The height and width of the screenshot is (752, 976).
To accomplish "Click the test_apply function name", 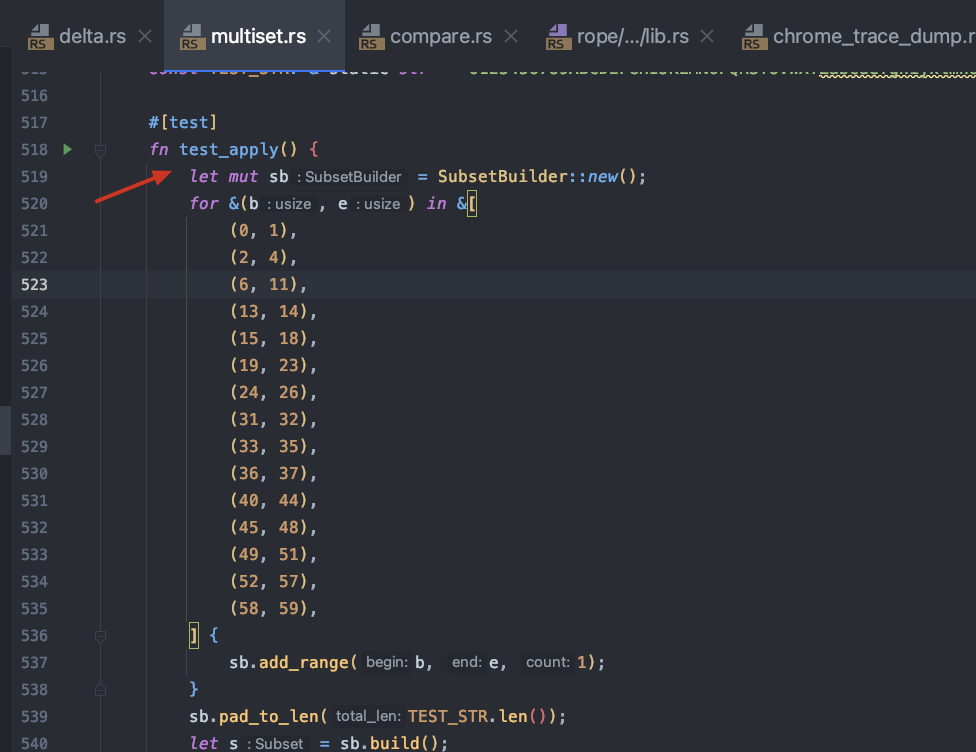I will click(228, 149).
